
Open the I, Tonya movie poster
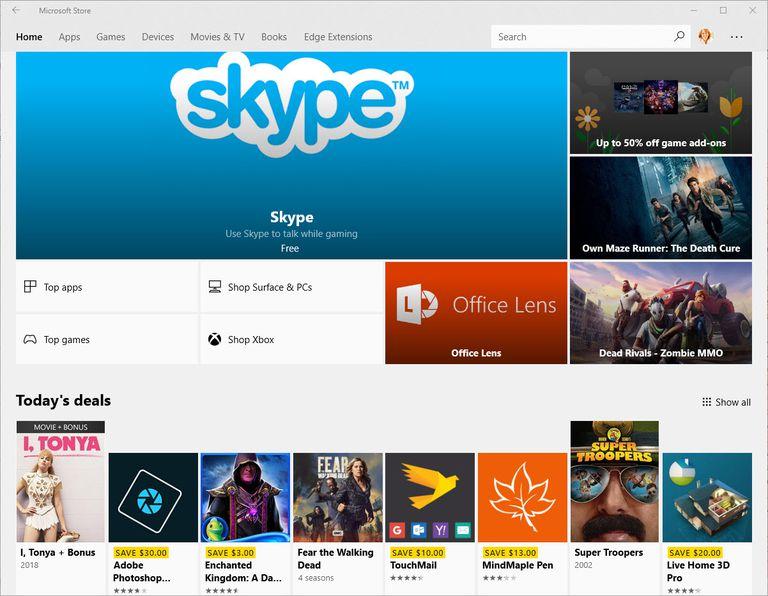pyautogui.click(x=61, y=481)
